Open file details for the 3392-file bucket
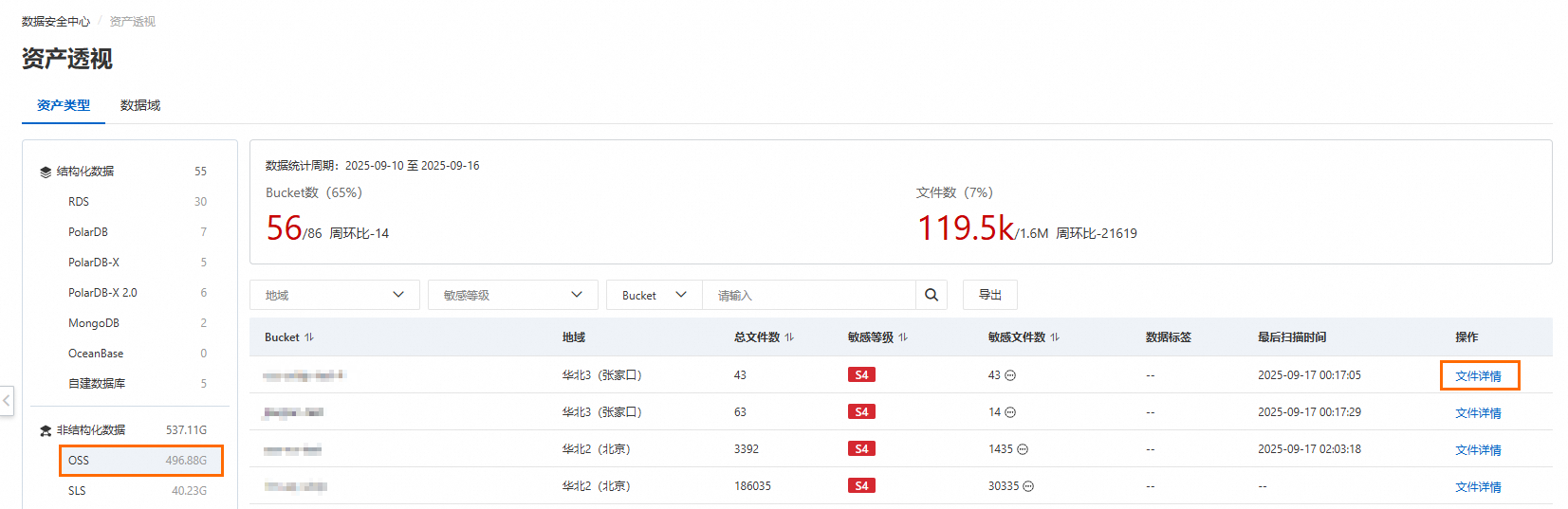The image size is (1568, 509). click(1479, 450)
